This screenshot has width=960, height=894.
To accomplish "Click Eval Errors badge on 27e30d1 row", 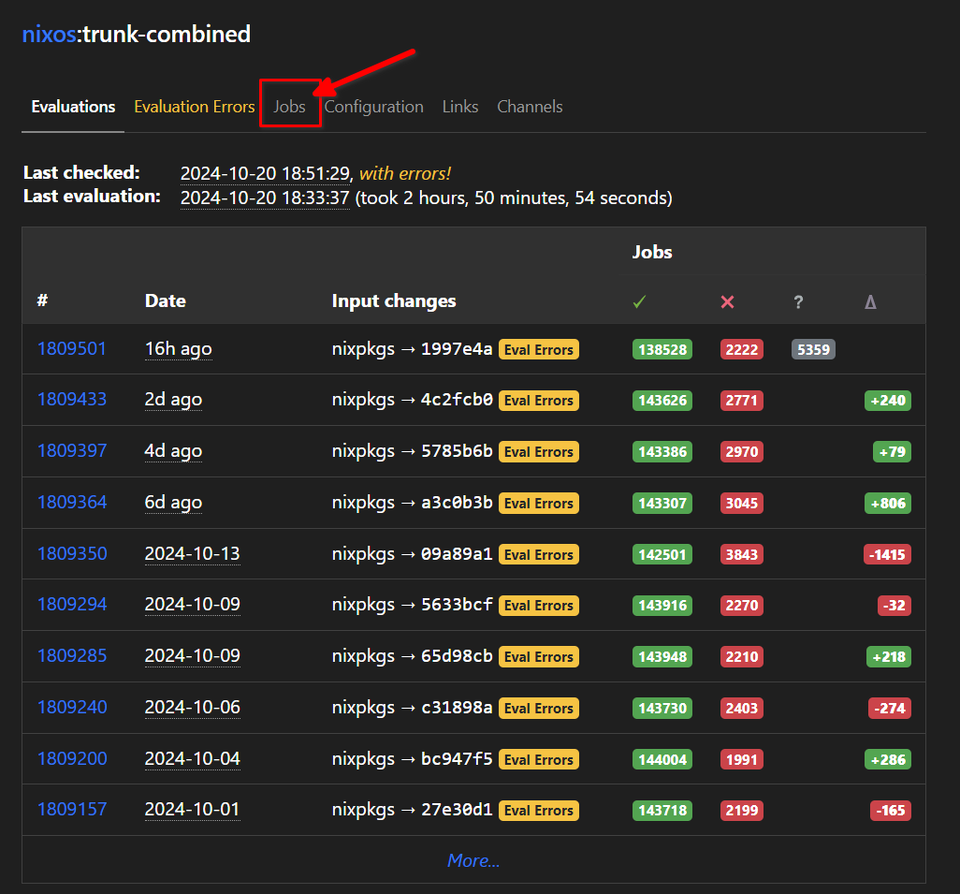I will click(x=539, y=810).
